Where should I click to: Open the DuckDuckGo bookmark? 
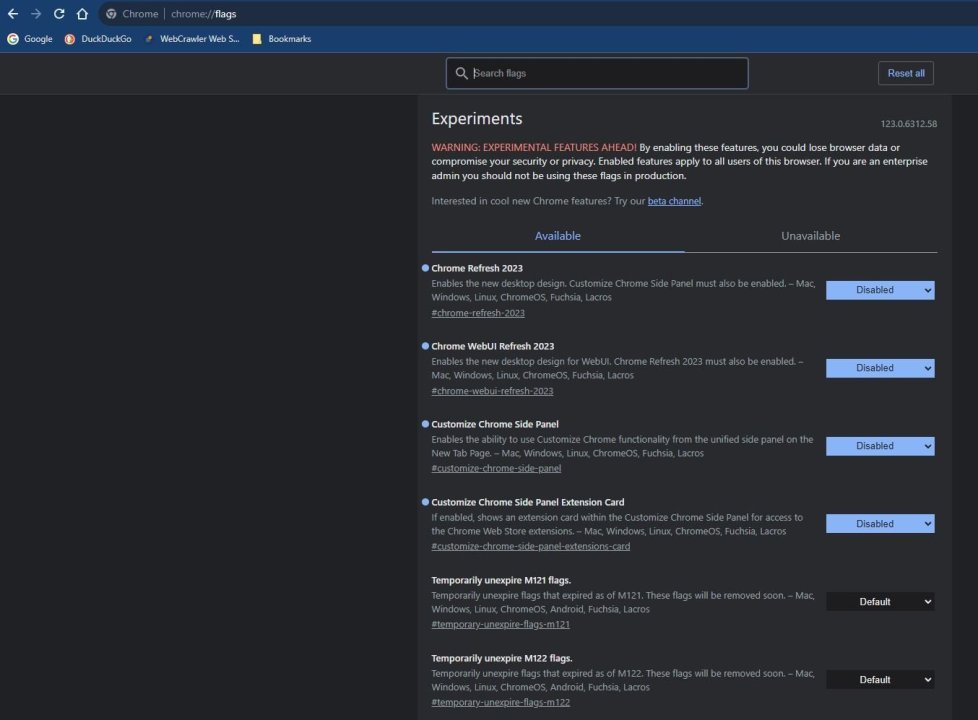pos(98,39)
